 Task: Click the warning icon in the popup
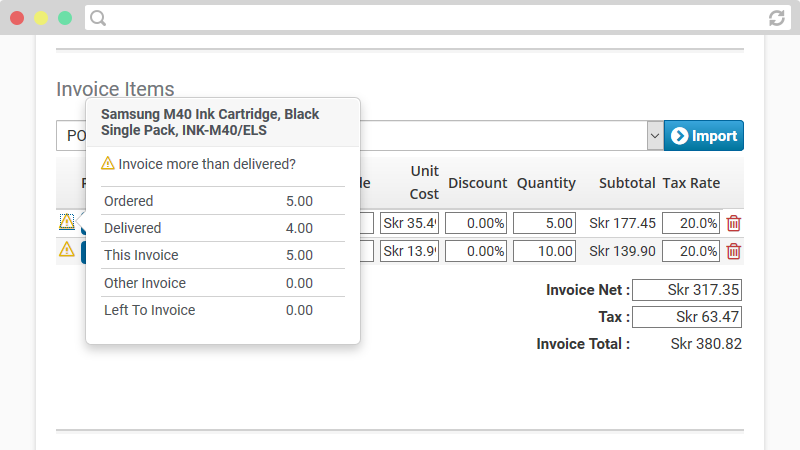point(108,163)
